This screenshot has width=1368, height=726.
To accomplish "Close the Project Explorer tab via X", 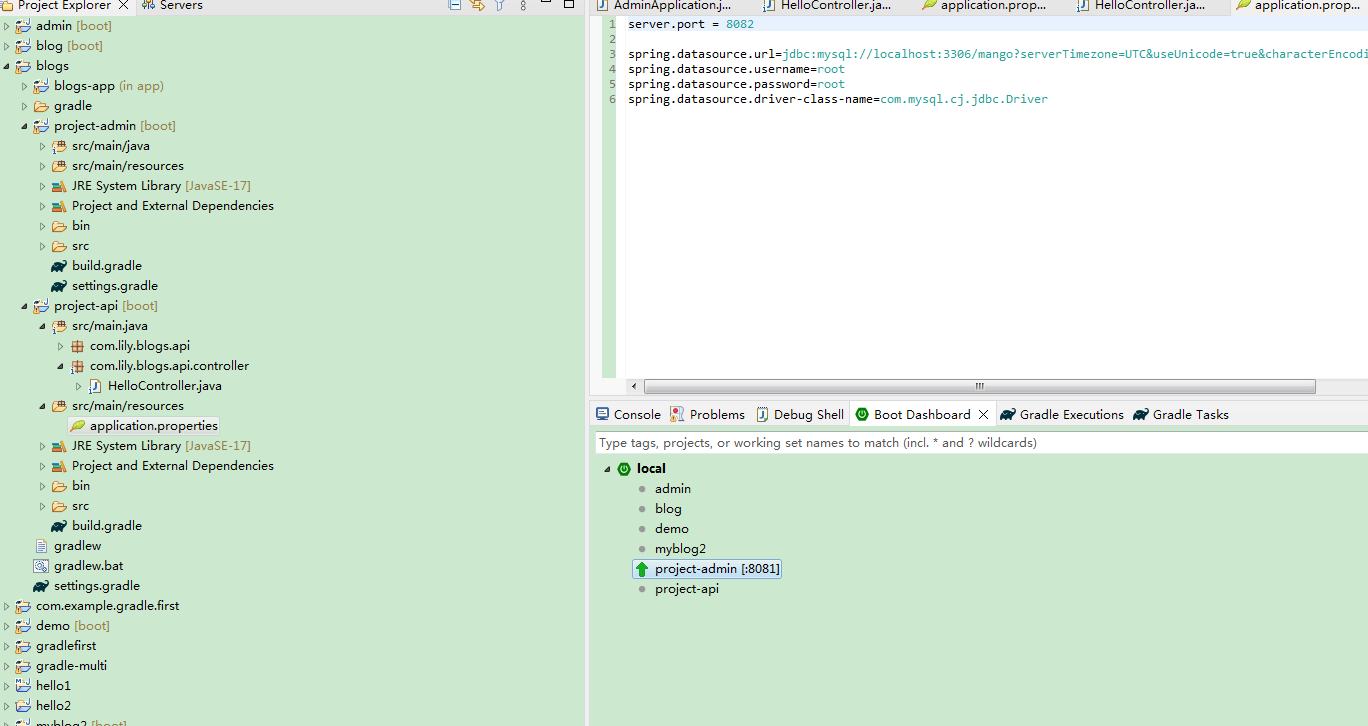I will click(x=124, y=6).
